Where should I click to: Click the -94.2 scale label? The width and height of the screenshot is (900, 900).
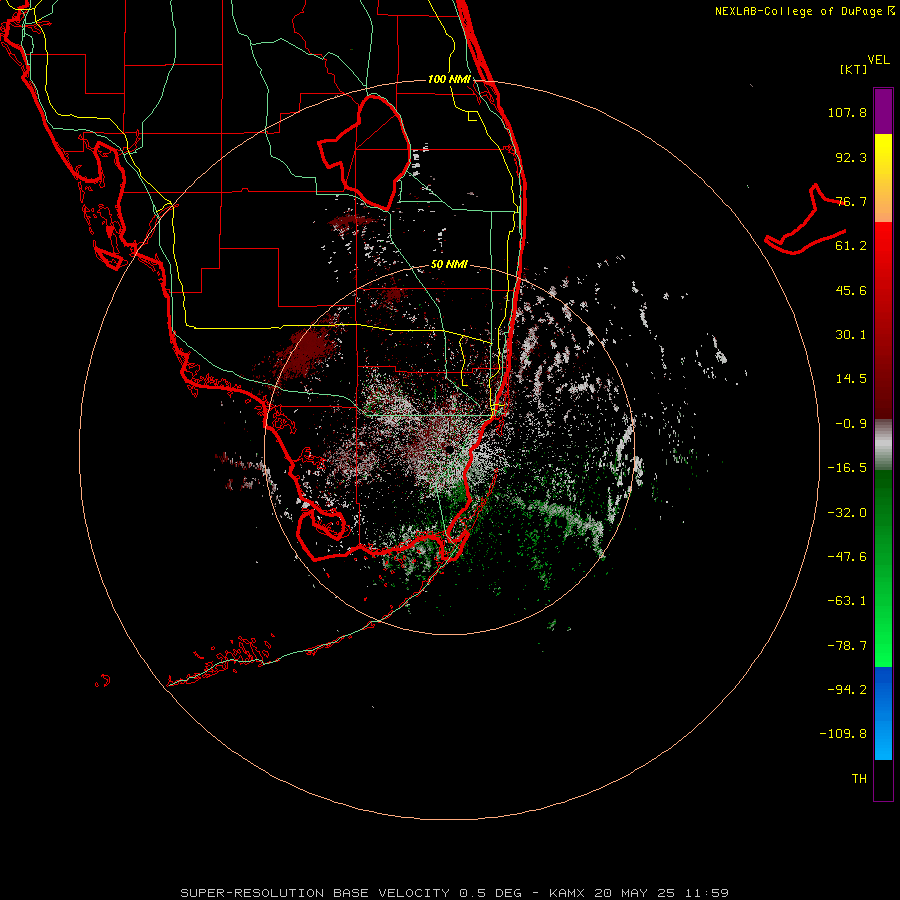point(847,690)
